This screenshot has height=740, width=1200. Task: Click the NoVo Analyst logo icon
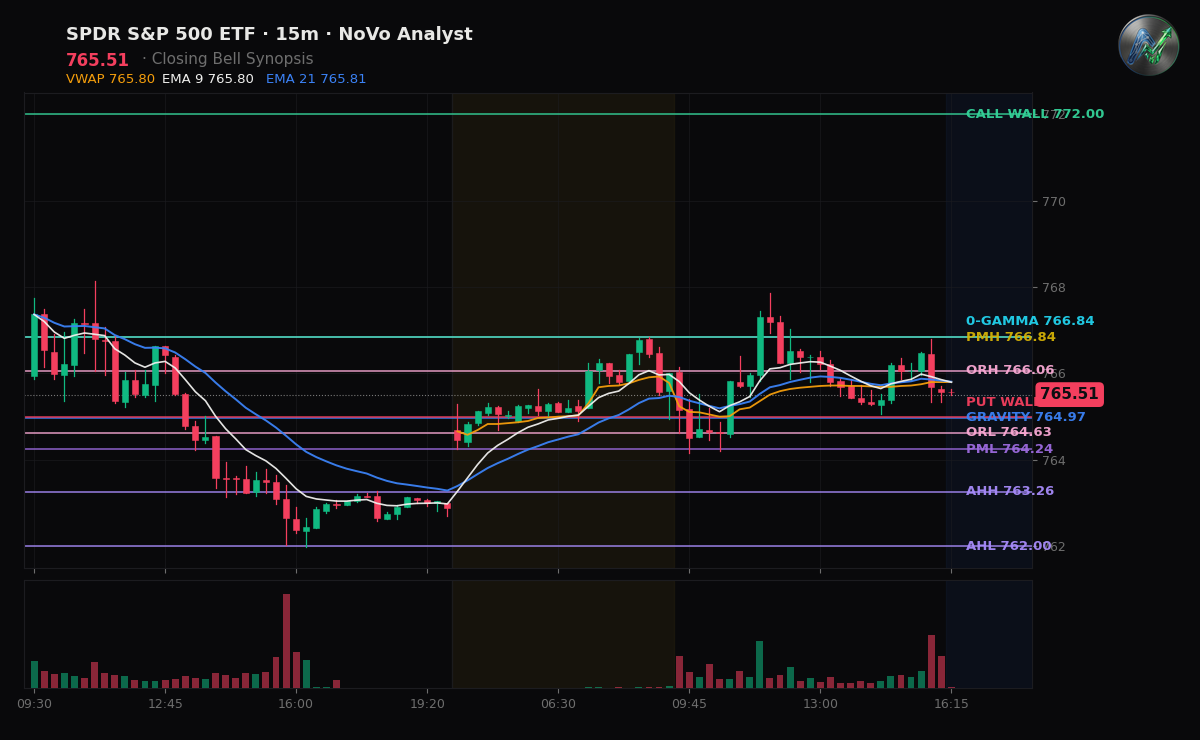(x=1148, y=45)
